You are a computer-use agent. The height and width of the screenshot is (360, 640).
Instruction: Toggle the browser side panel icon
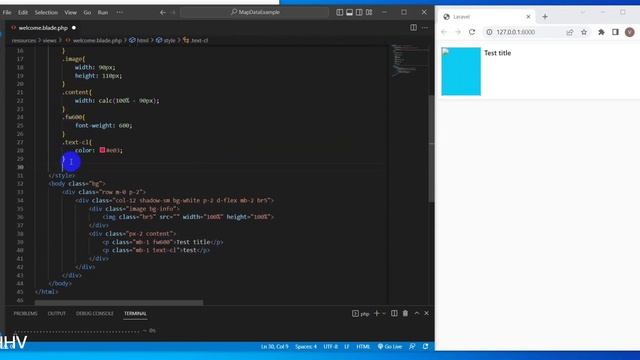point(616,32)
